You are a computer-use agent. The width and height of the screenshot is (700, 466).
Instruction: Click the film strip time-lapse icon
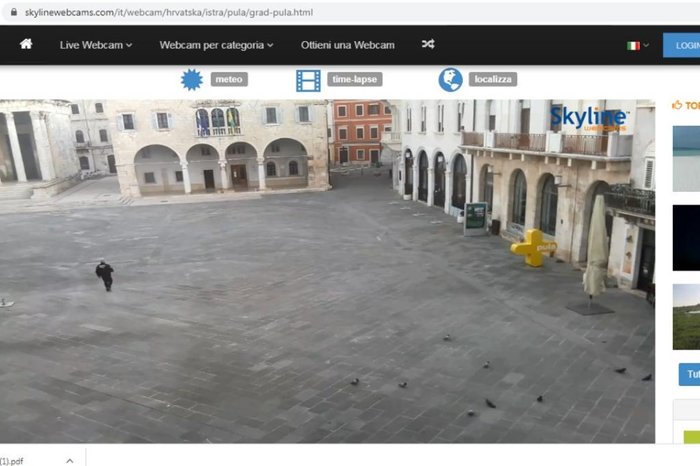coord(308,81)
